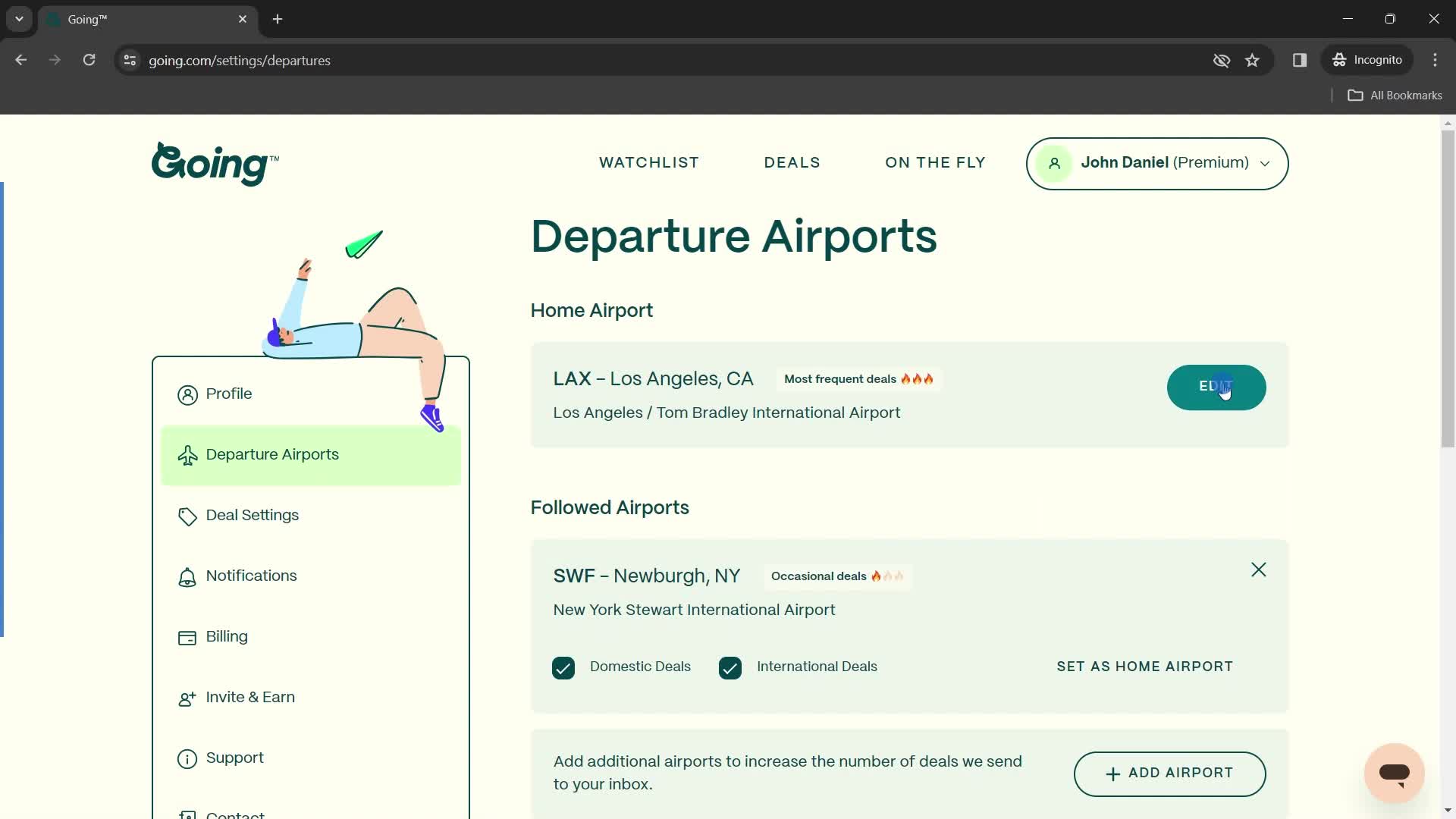This screenshot has height=819, width=1456.
Task: Open ON THE FLY menu item
Action: click(935, 163)
